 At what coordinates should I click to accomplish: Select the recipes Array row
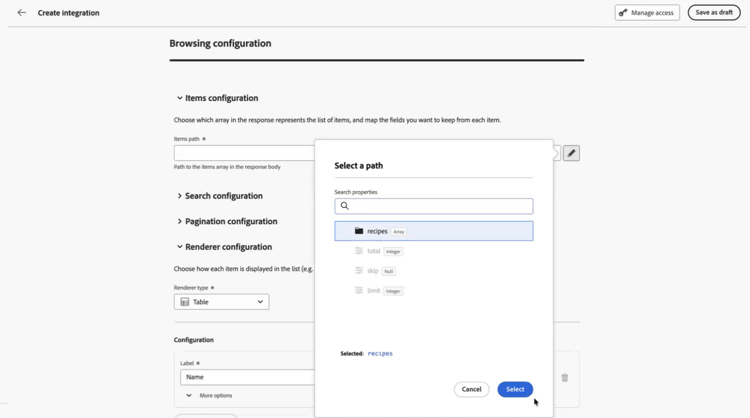[x=433, y=231]
